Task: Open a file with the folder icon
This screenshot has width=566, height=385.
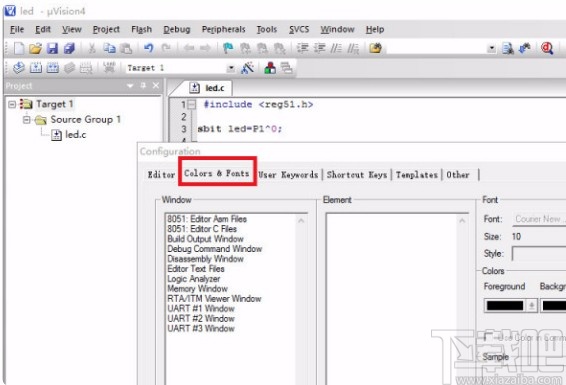Action: coord(35,48)
